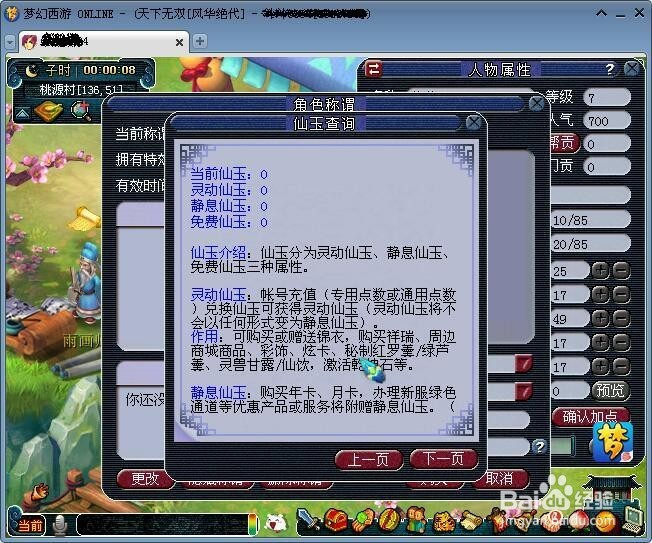The image size is (652, 543).
Task: Close the character tab
Action: 179,42
